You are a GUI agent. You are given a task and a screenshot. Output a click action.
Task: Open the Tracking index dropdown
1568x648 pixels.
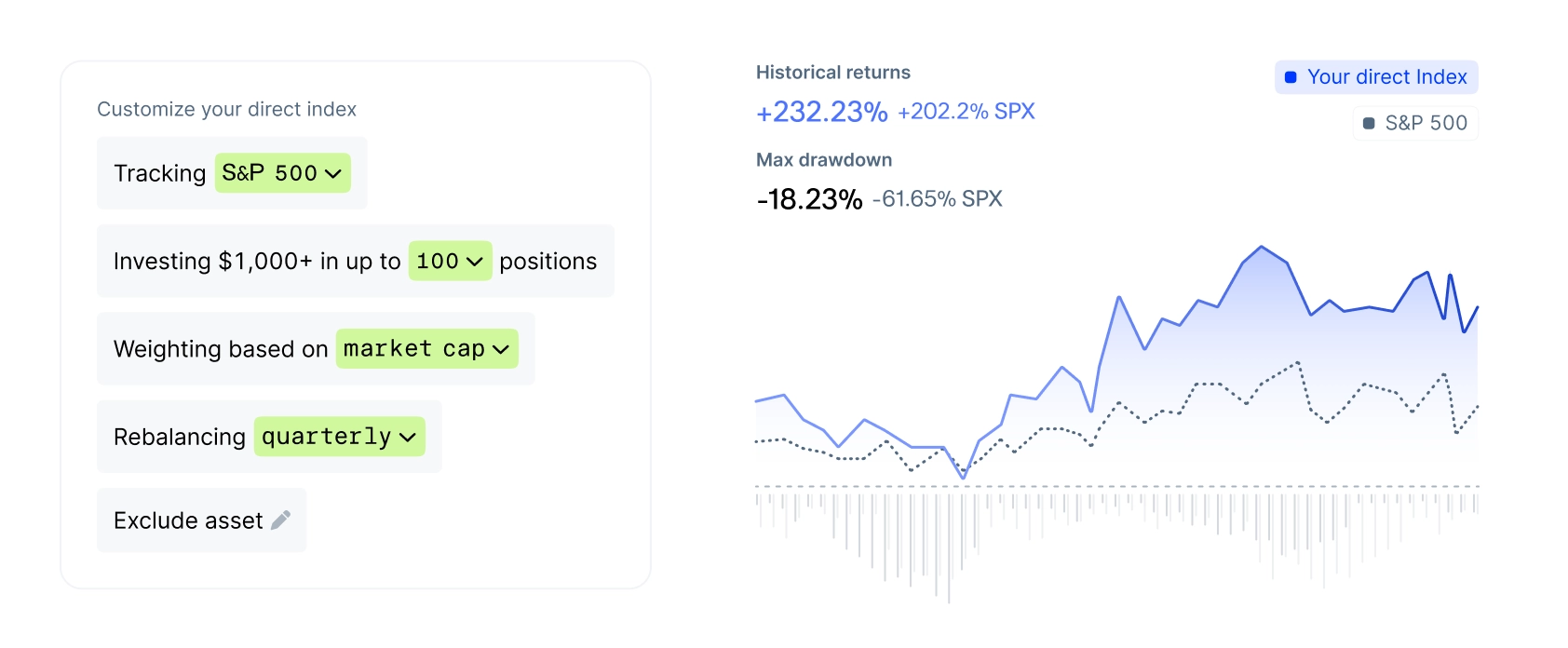tap(283, 173)
